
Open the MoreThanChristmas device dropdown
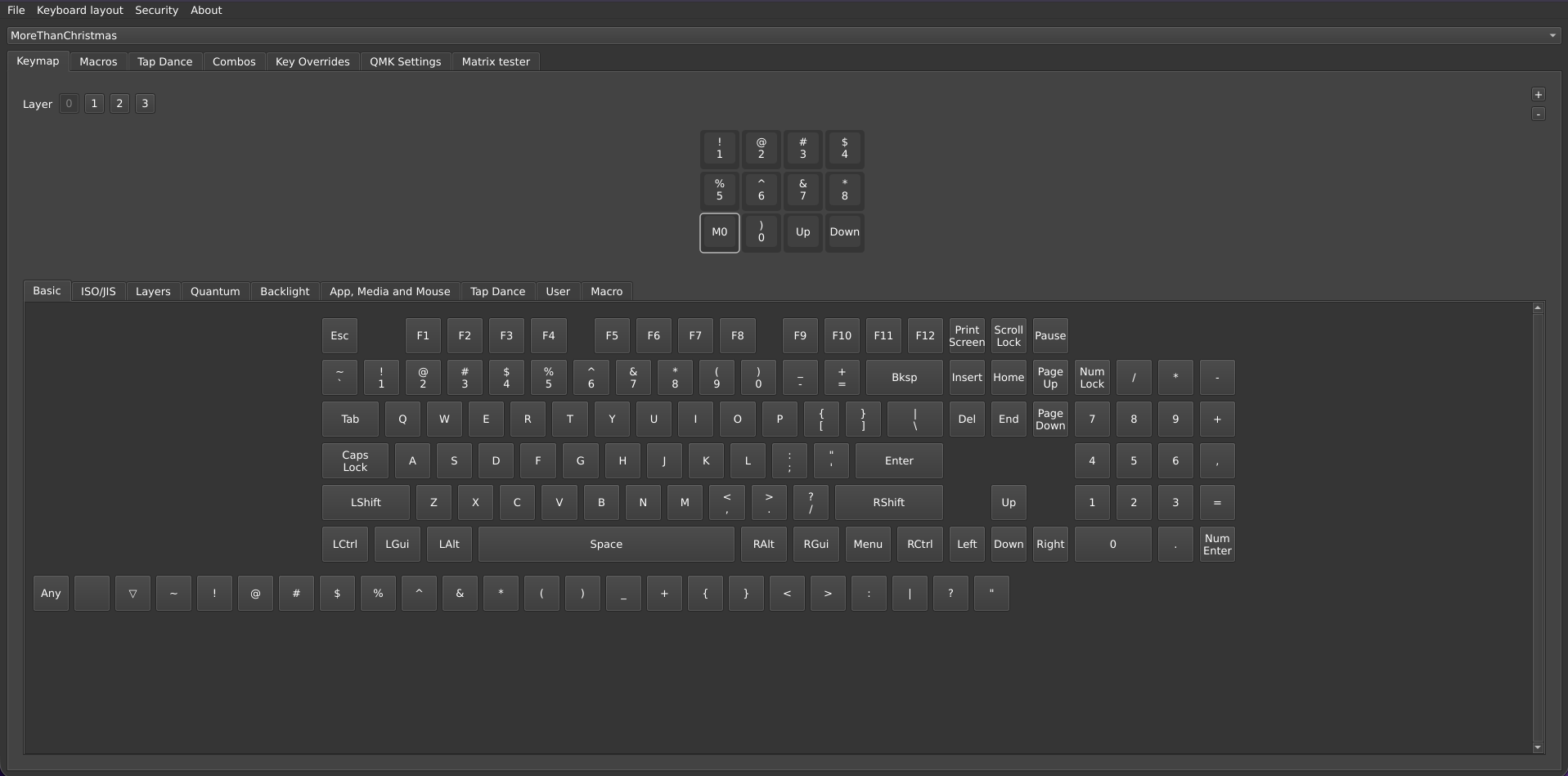point(783,36)
